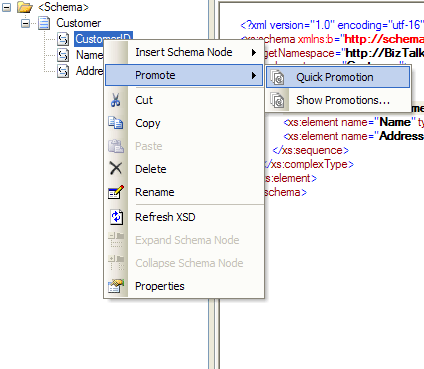The image size is (424, 369).
Task: Click the Rename pencil icon
Action: (x=116, y=192)
